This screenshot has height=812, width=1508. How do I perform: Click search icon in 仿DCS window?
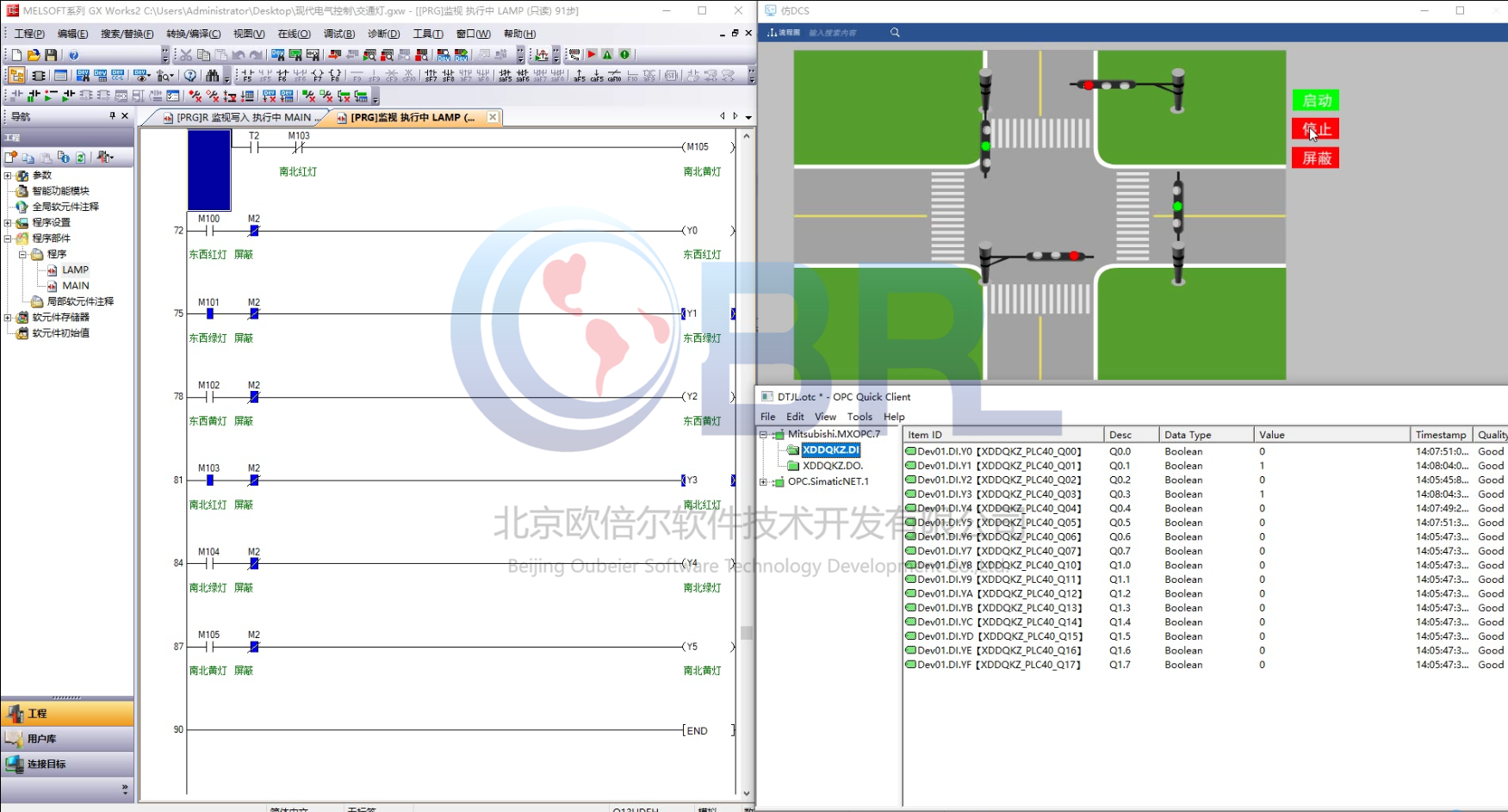pos(895,33)
